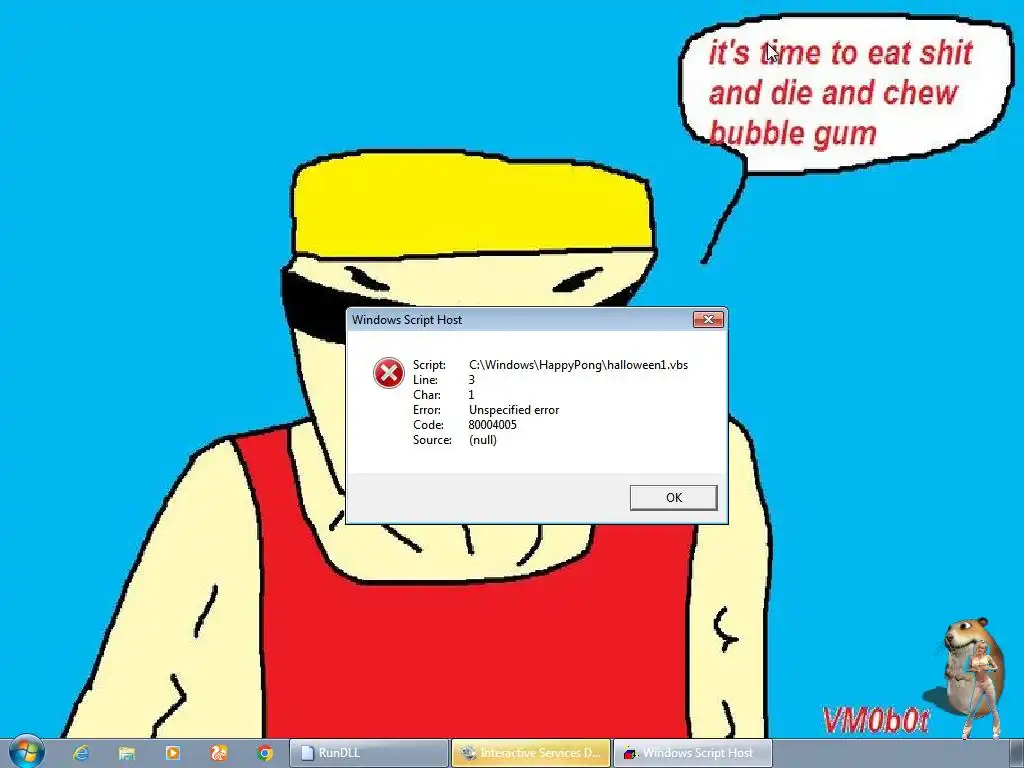Click the 'Windows Script Host' dialog title bar
This screenshot has width=1024, height=768.
pos(519,319)
